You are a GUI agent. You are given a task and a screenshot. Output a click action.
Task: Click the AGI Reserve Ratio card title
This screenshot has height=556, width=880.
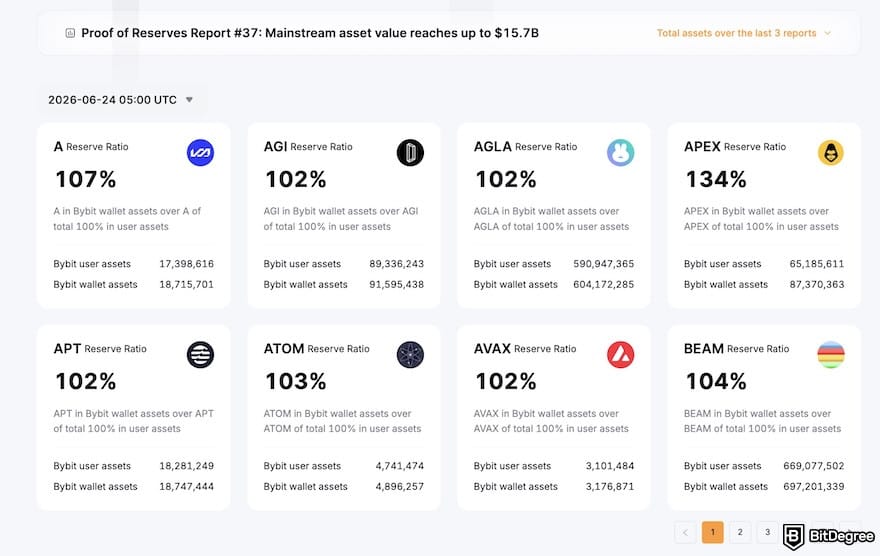tap(308, 146)
